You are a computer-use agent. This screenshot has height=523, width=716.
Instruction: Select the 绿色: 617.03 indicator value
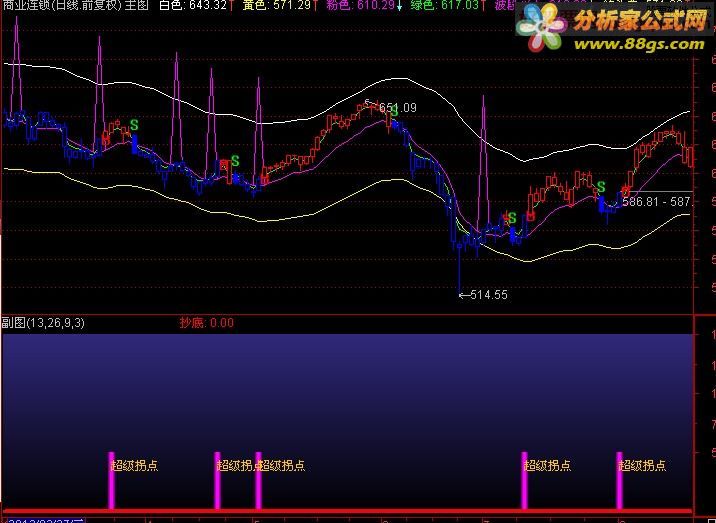(444, 6)
